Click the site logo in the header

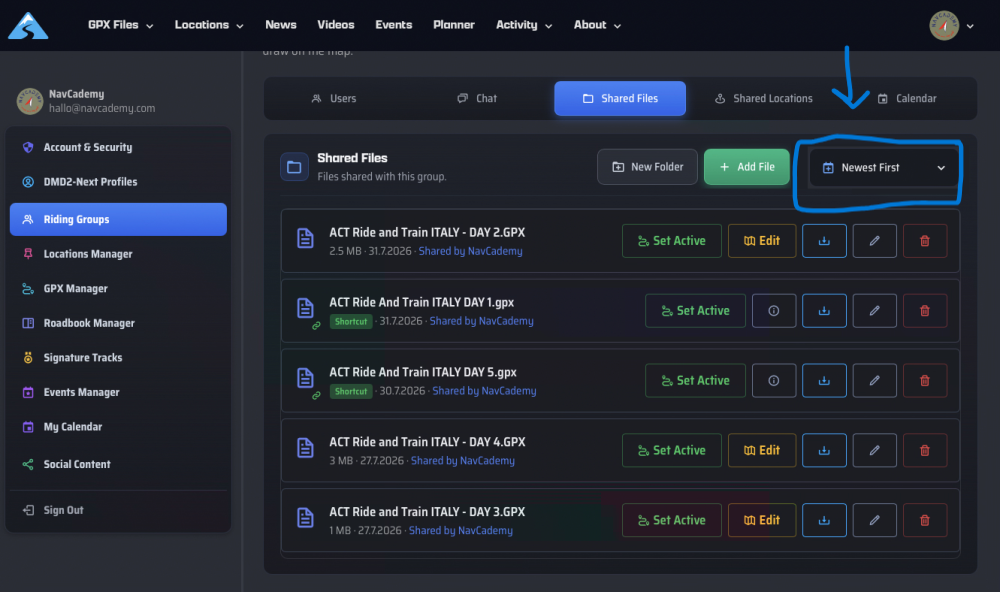(x=28, y=26)
